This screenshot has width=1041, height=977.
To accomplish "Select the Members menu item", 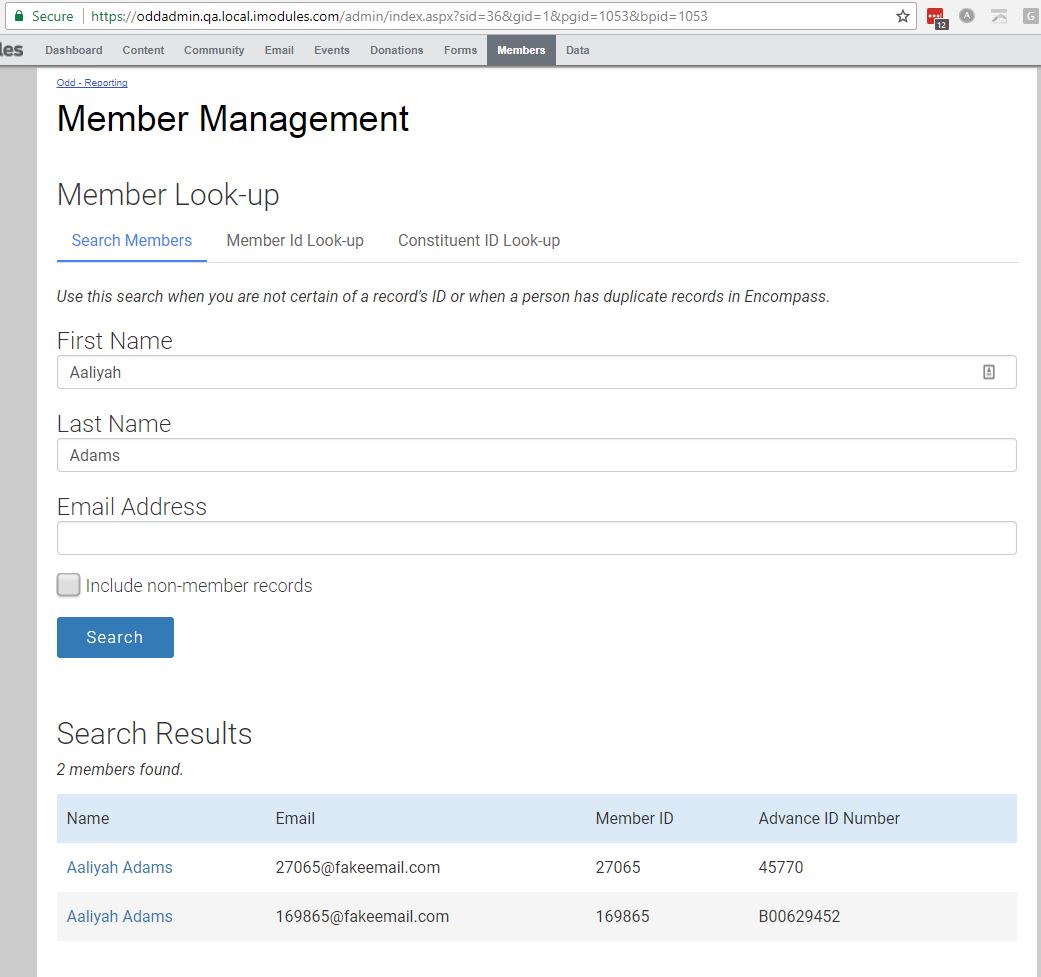I will 521,50.
